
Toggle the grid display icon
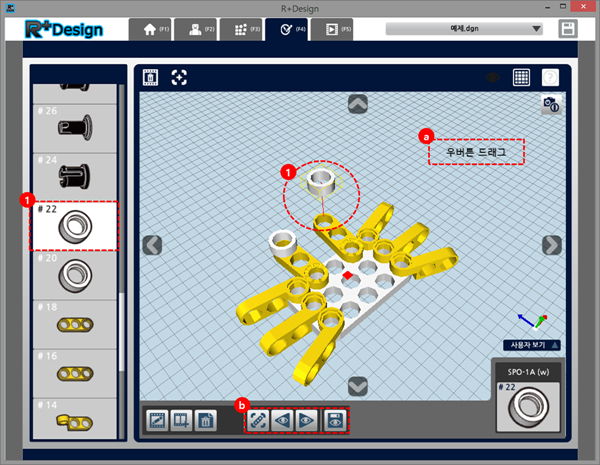(521, 77)
